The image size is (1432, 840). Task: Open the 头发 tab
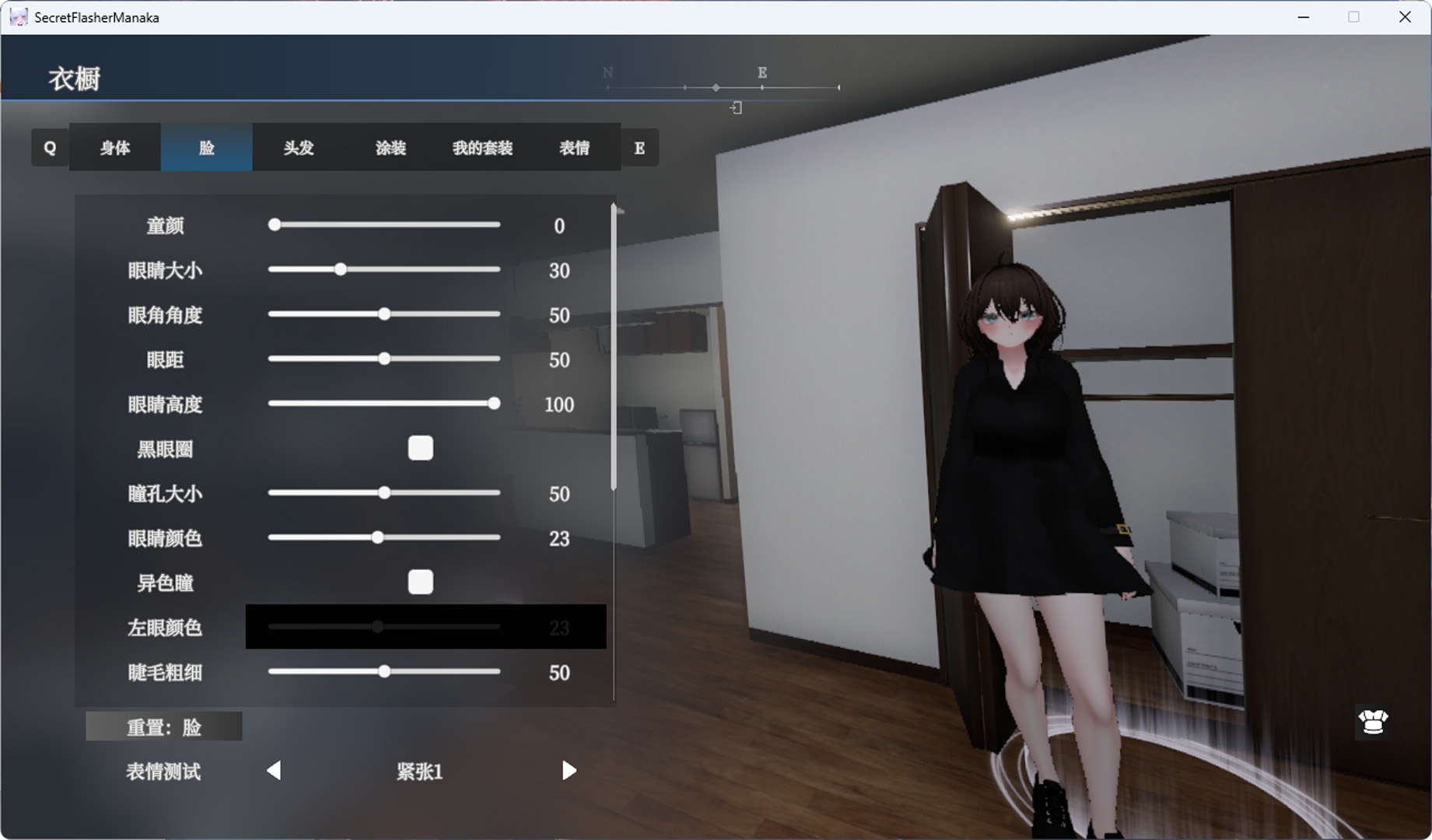pos(299,148)
